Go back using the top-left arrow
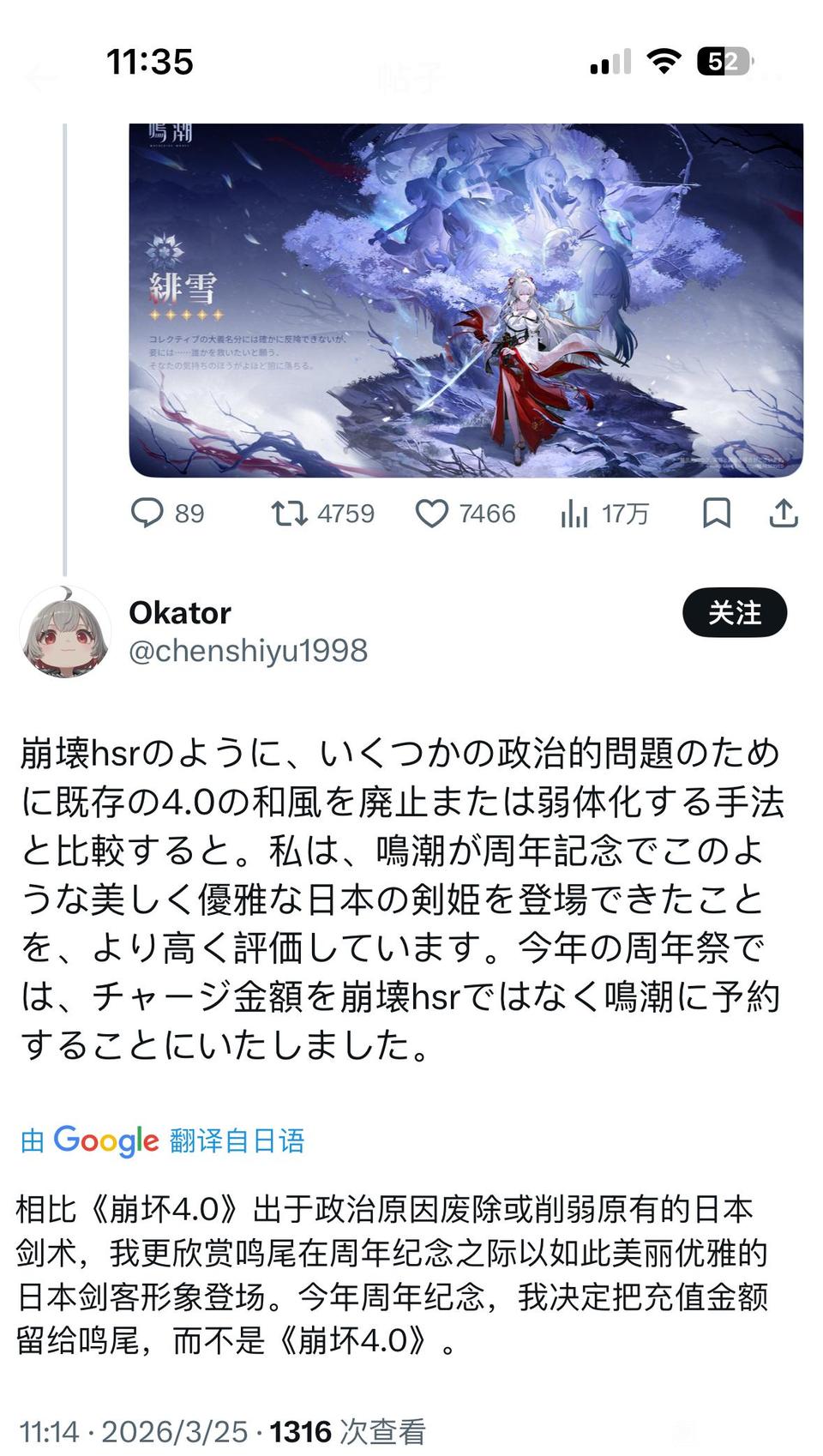This screenshot has height=1456, width=823. tap(40, 79)
